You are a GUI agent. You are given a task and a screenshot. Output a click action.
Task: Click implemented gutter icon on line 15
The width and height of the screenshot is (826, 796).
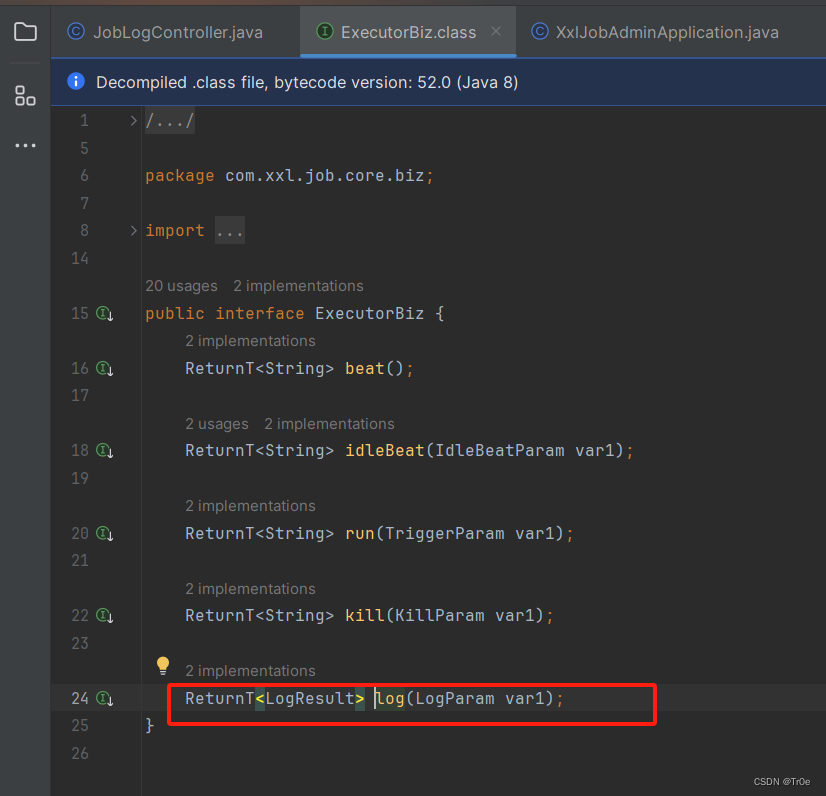point(104,314)
